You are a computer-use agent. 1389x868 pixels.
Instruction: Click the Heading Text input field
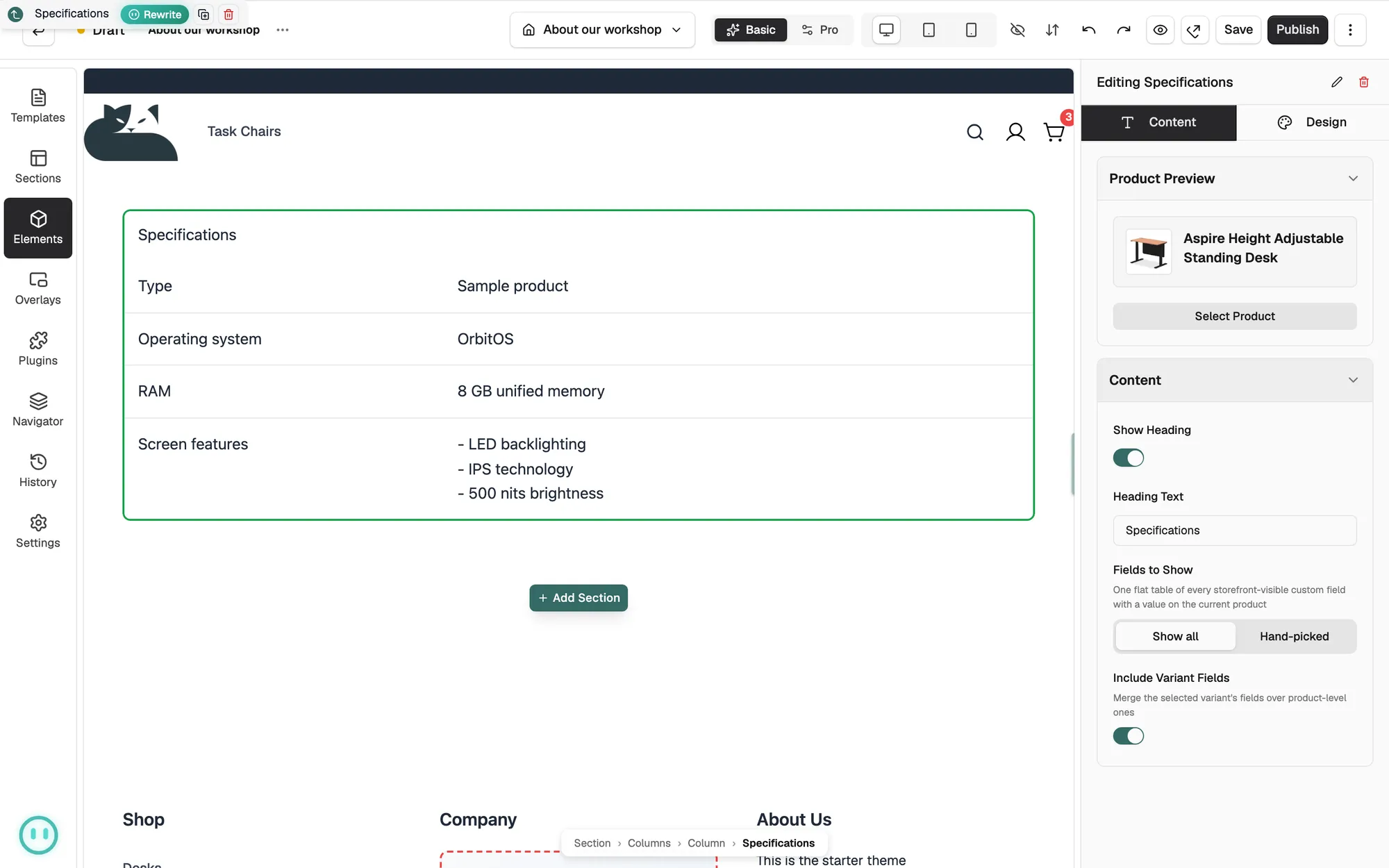pyautogui.click(x=1235, y=531)
